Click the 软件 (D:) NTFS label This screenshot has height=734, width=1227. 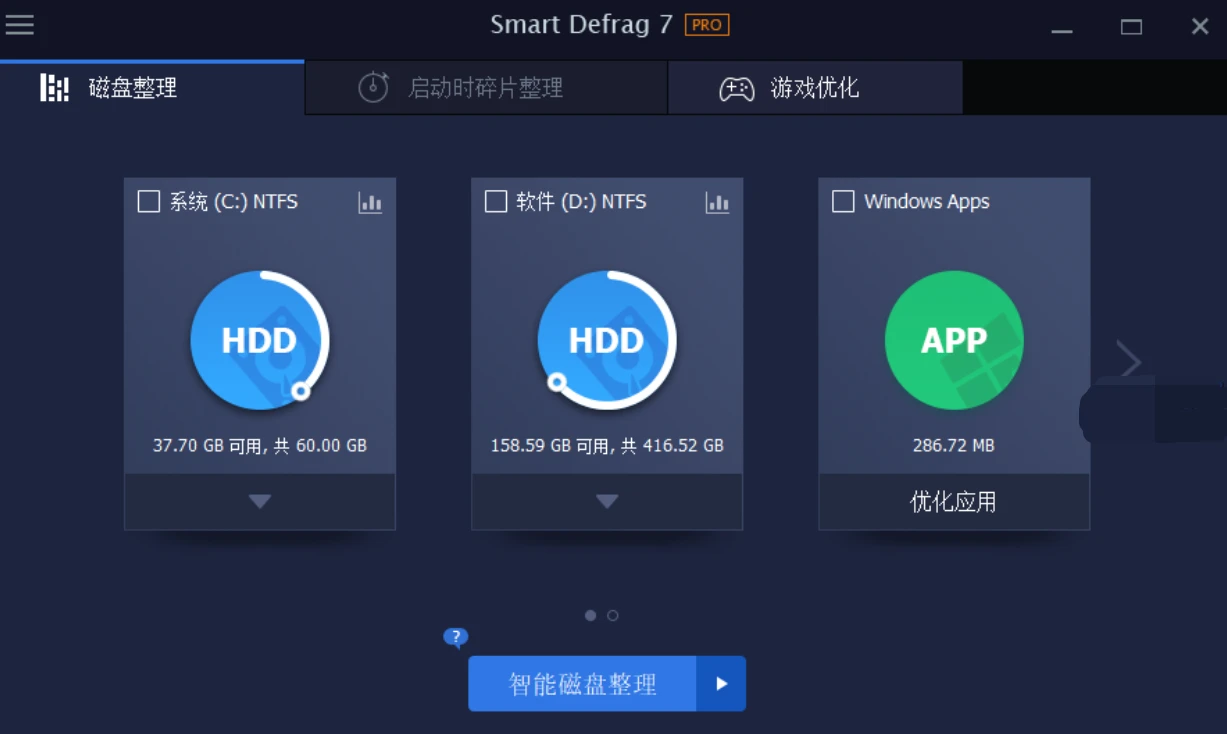581,202
